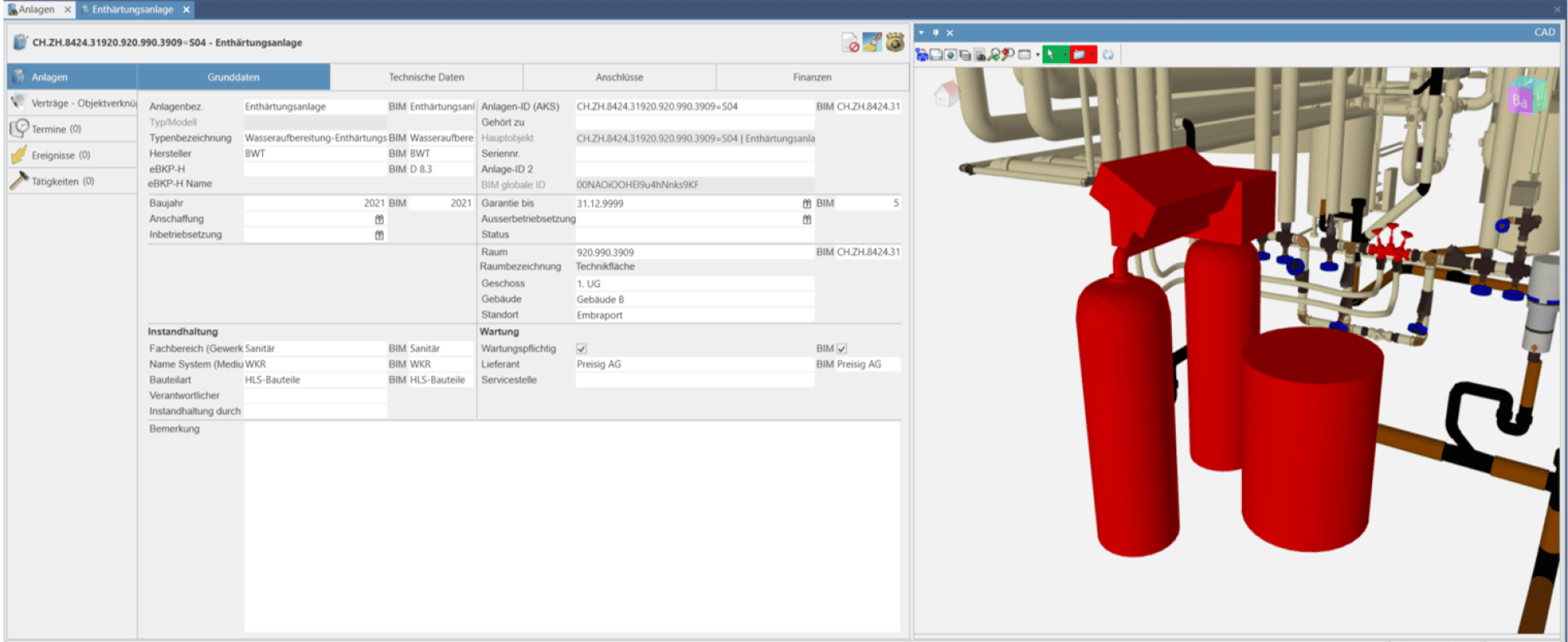This screenshot has width=1568, height=642.
Task: Click the Raum field 920.990.3909
Action: pyautogui.click(x=695, y=252)
